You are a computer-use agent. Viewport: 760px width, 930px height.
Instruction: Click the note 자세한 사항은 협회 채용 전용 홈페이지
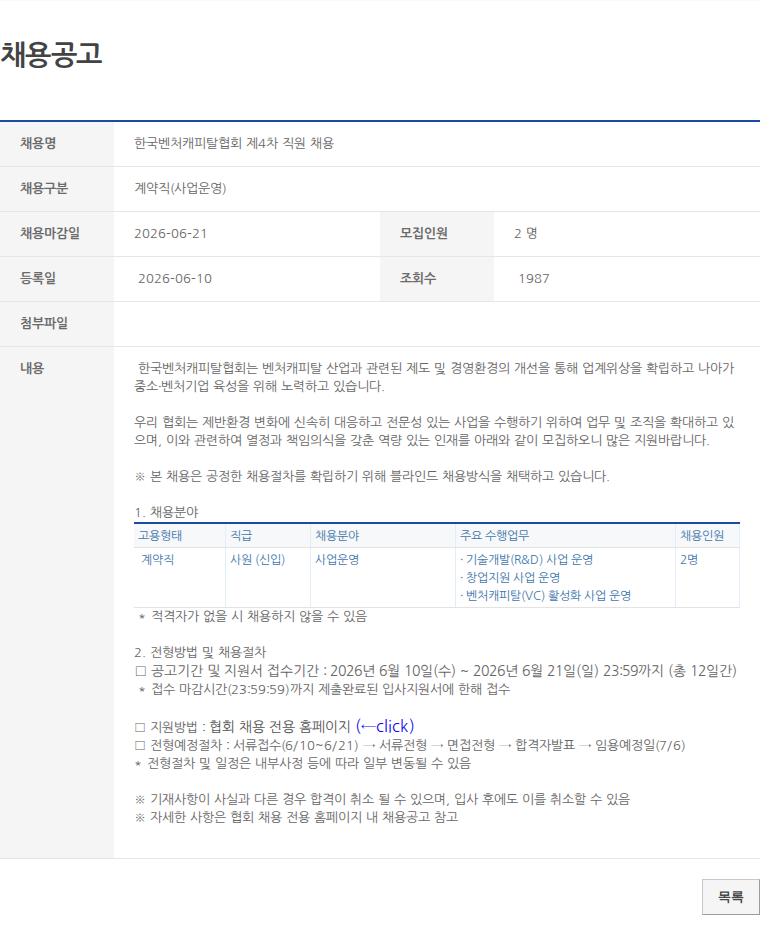297,817
